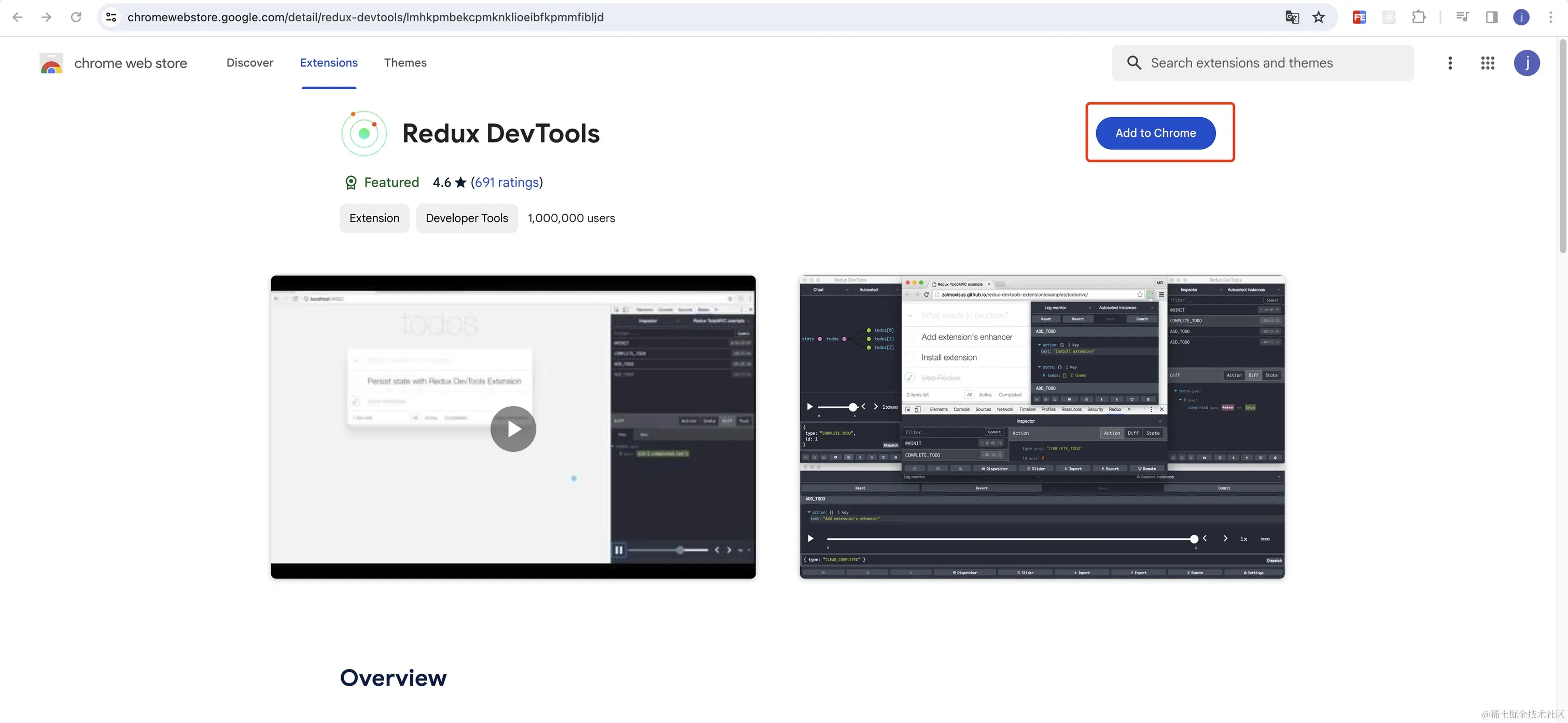
Task: Open the 691 ratings link
Action: point(507,182)
